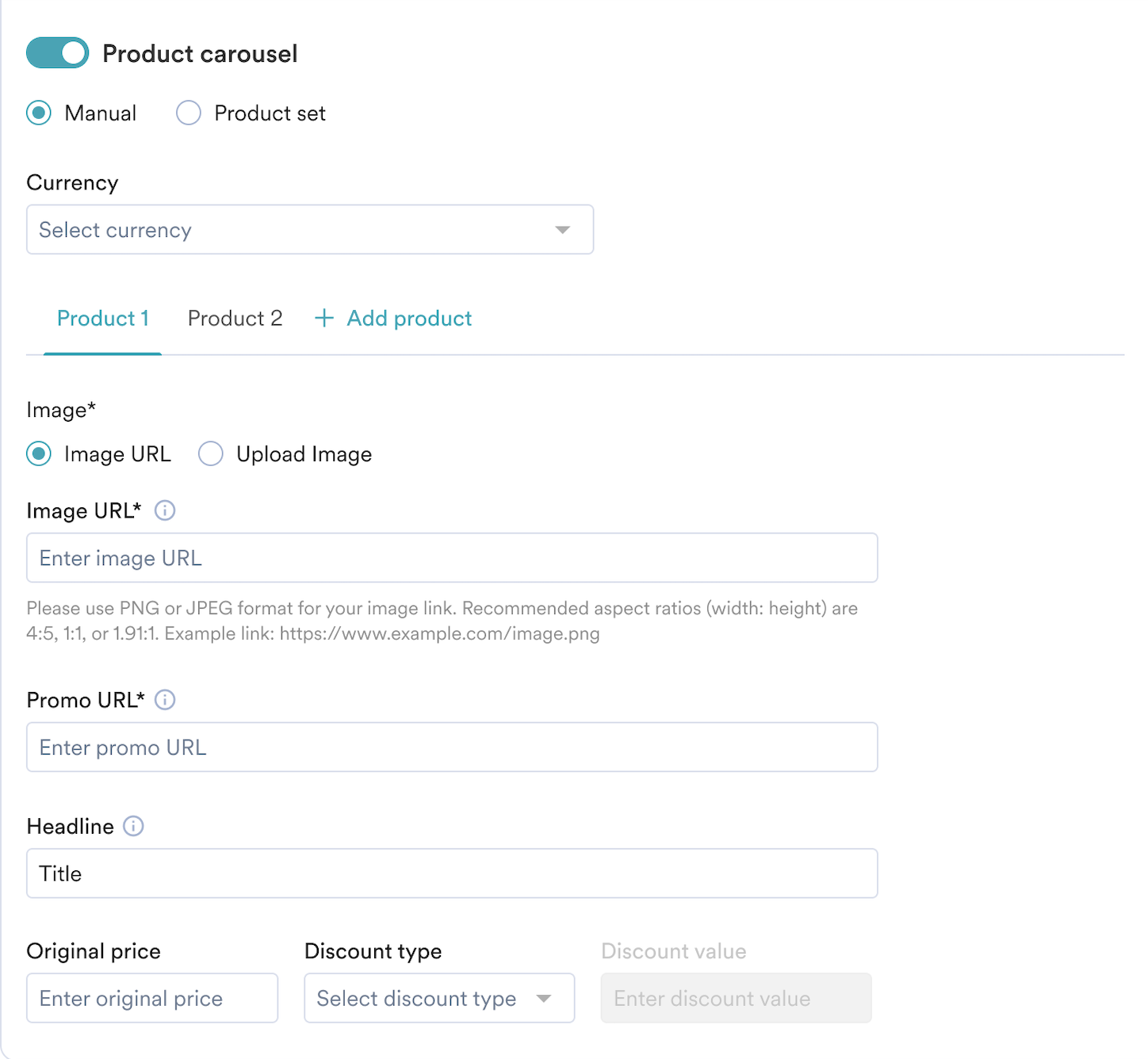The image size is (1148, 1059).
Task: Select the Image URL radio button
Action: [x=39, y=454]
